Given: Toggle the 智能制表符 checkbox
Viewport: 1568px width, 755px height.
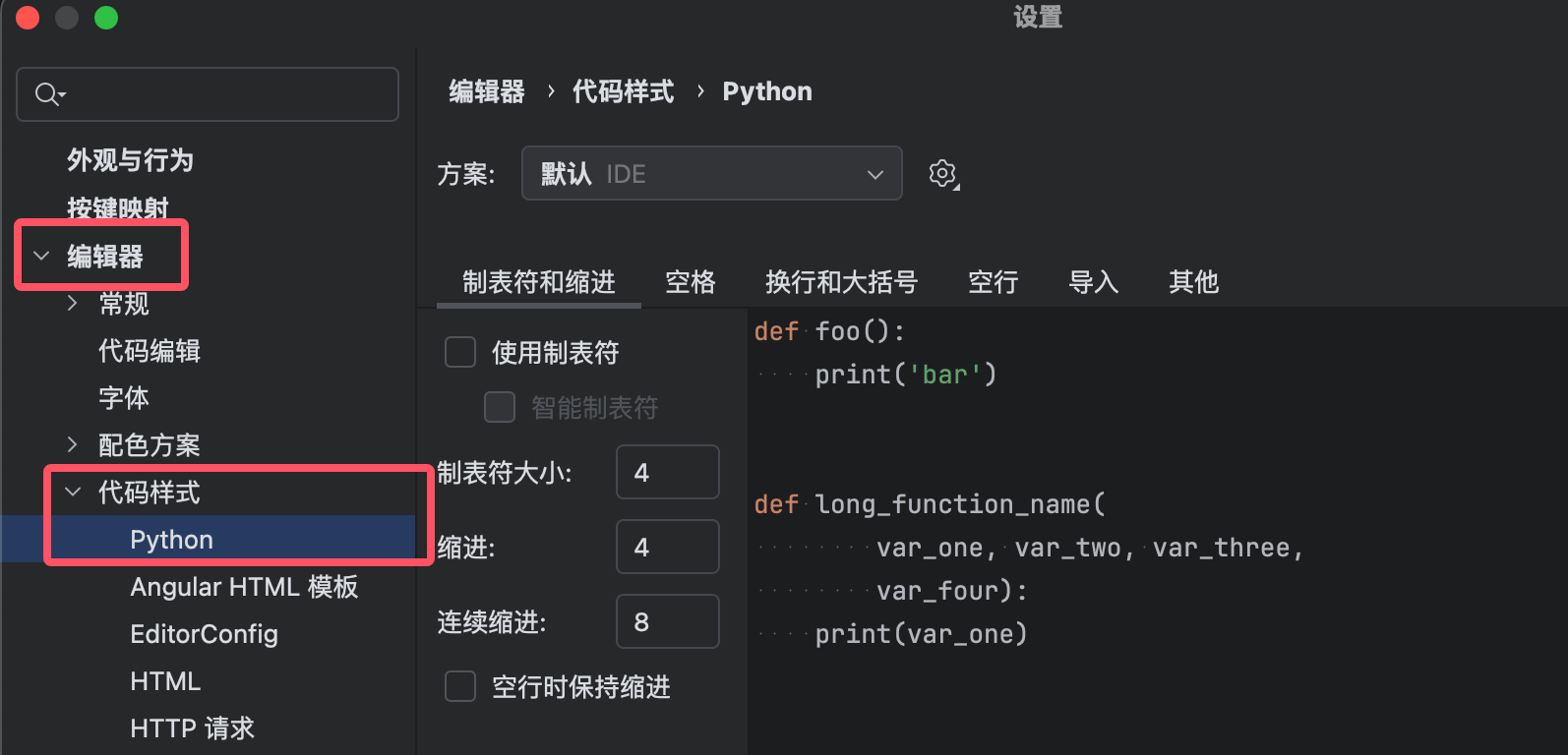Looking at the screenshot, I should coord(500,407).
